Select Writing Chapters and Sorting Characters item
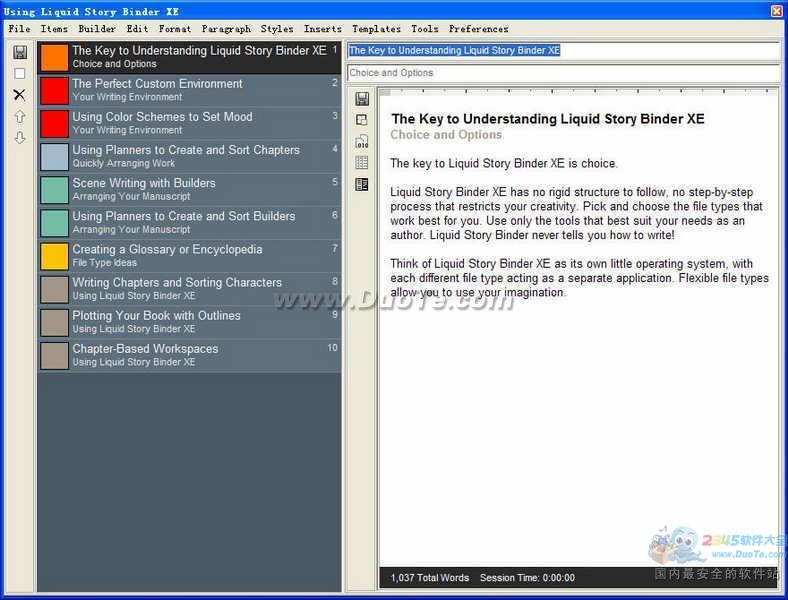Image resolution: width=788 pixels, height=600 pixels. pyautogui.click(x=189, y=289)
